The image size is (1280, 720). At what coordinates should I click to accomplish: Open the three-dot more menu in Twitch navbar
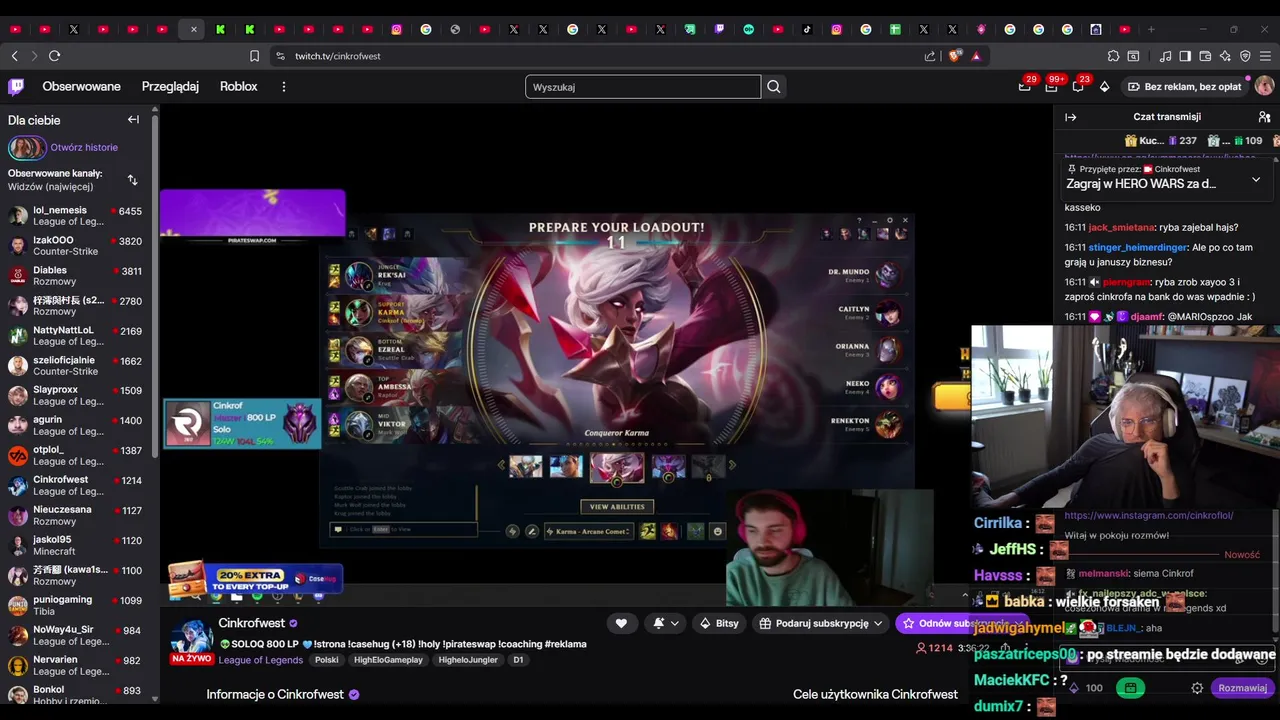click(x=284, y=87)
